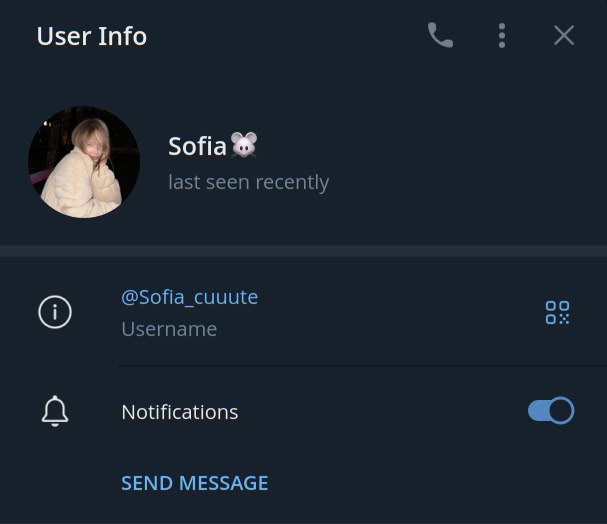Screen dimensions: 607x524
Task: Show the QR code for this username
Action: tap(557, 313)
